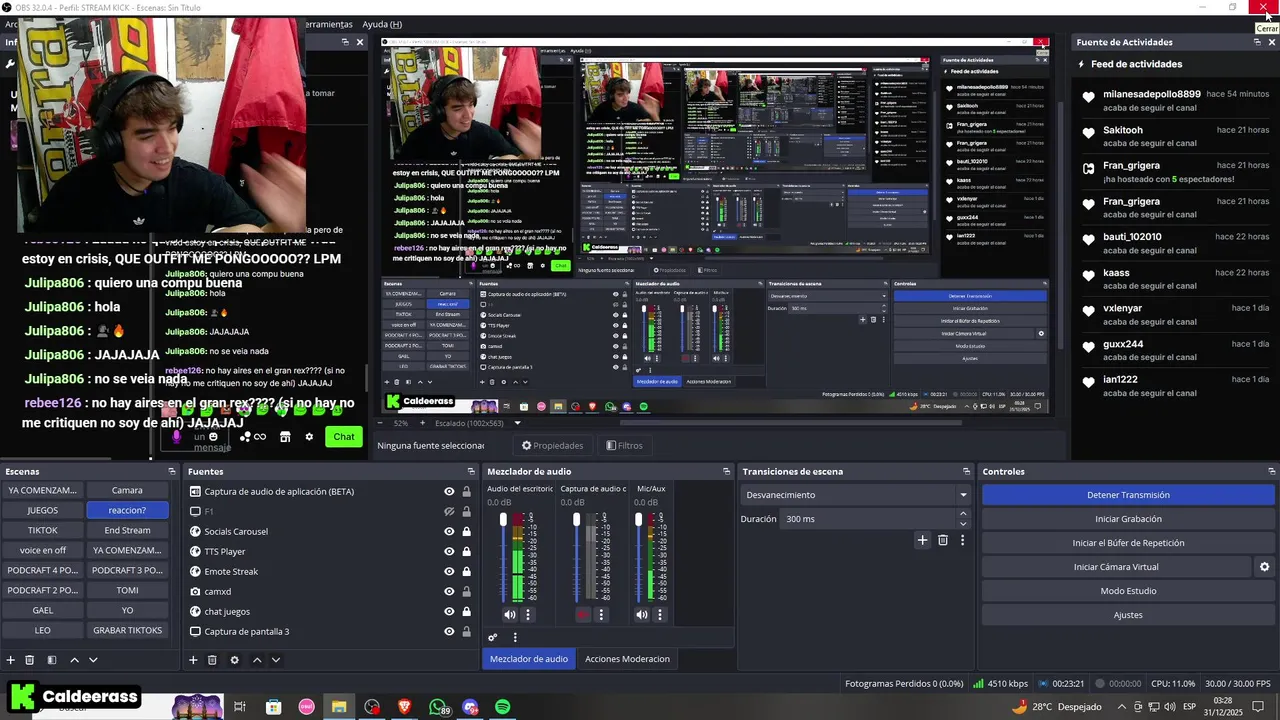The width and height of the screenshot is (1280, 720).
Task: Open virtual camera settings gear
Action: point(1264,567)
